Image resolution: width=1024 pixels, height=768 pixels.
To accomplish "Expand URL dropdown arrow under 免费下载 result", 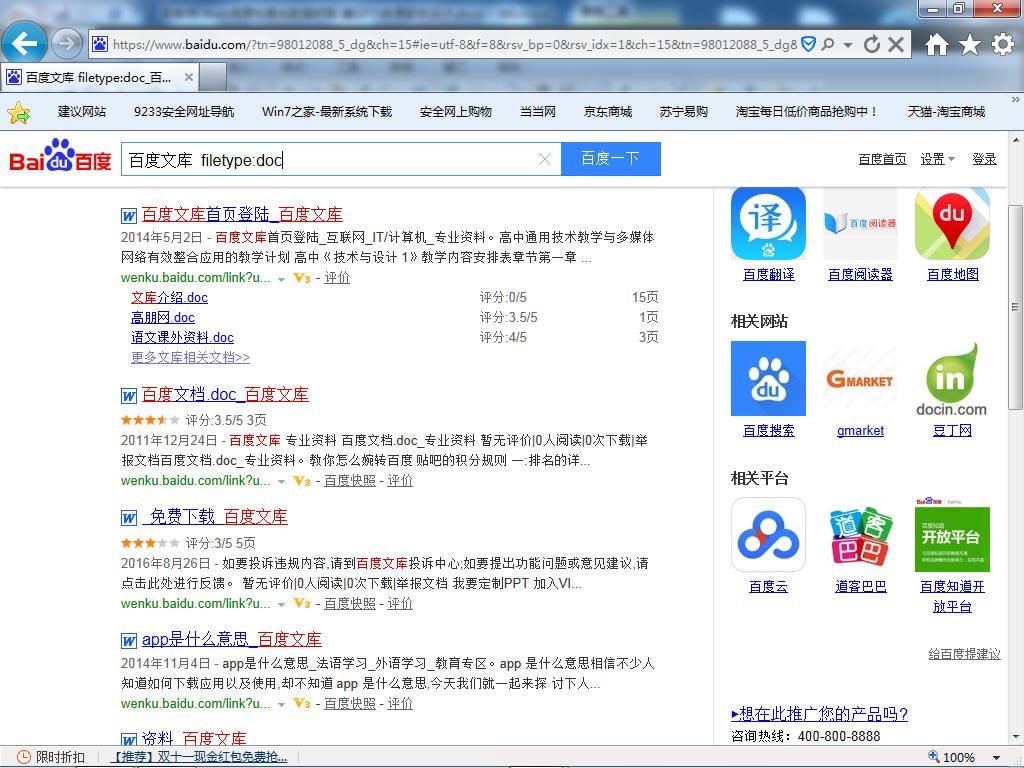I will (x=281, y=605).
